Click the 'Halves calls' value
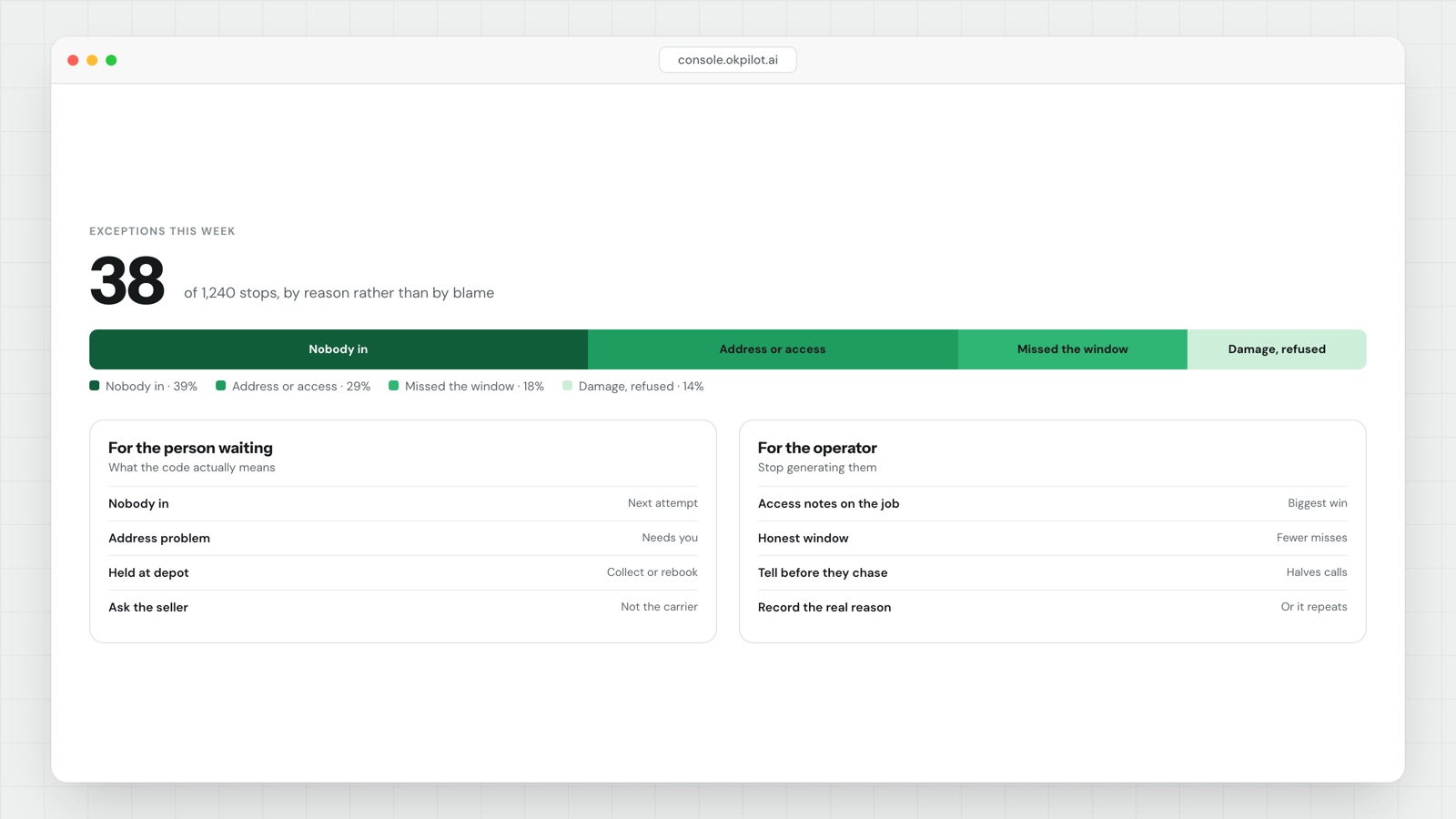Image resolution: width=1456 pixels, height=819 pixels. [1317, 572]
